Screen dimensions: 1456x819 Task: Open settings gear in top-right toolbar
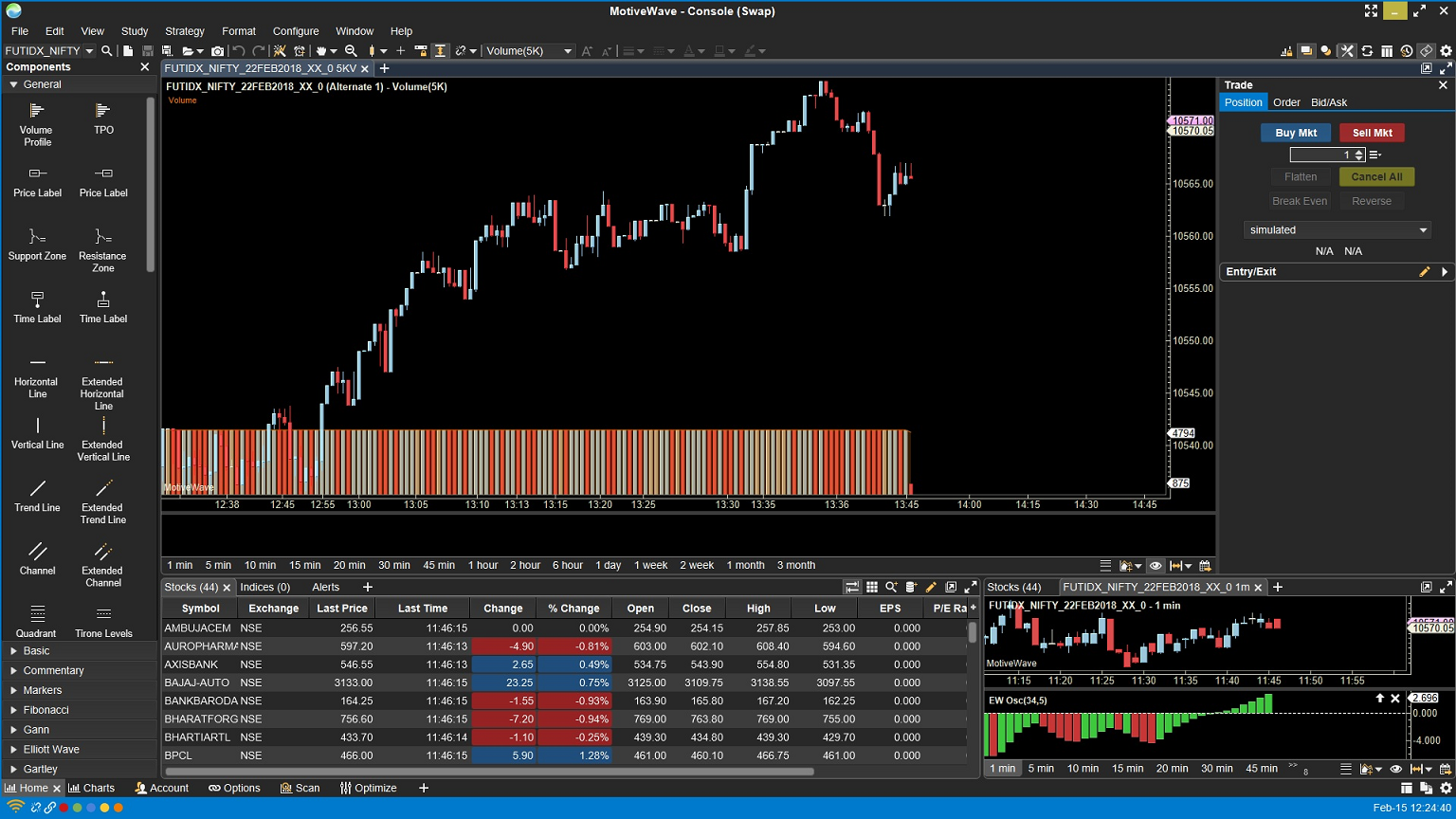1446,51
